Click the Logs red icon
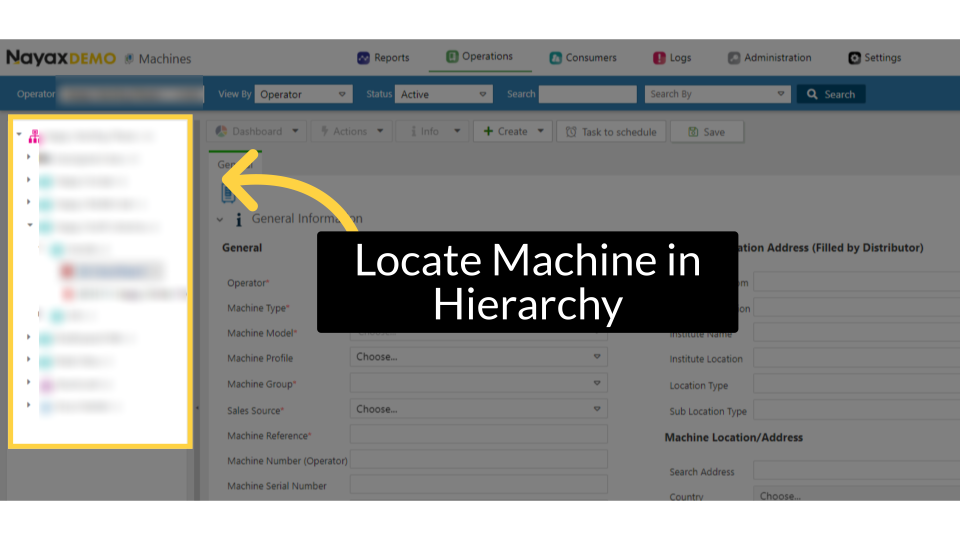This screenshot has height=540, width=960. 659,58
